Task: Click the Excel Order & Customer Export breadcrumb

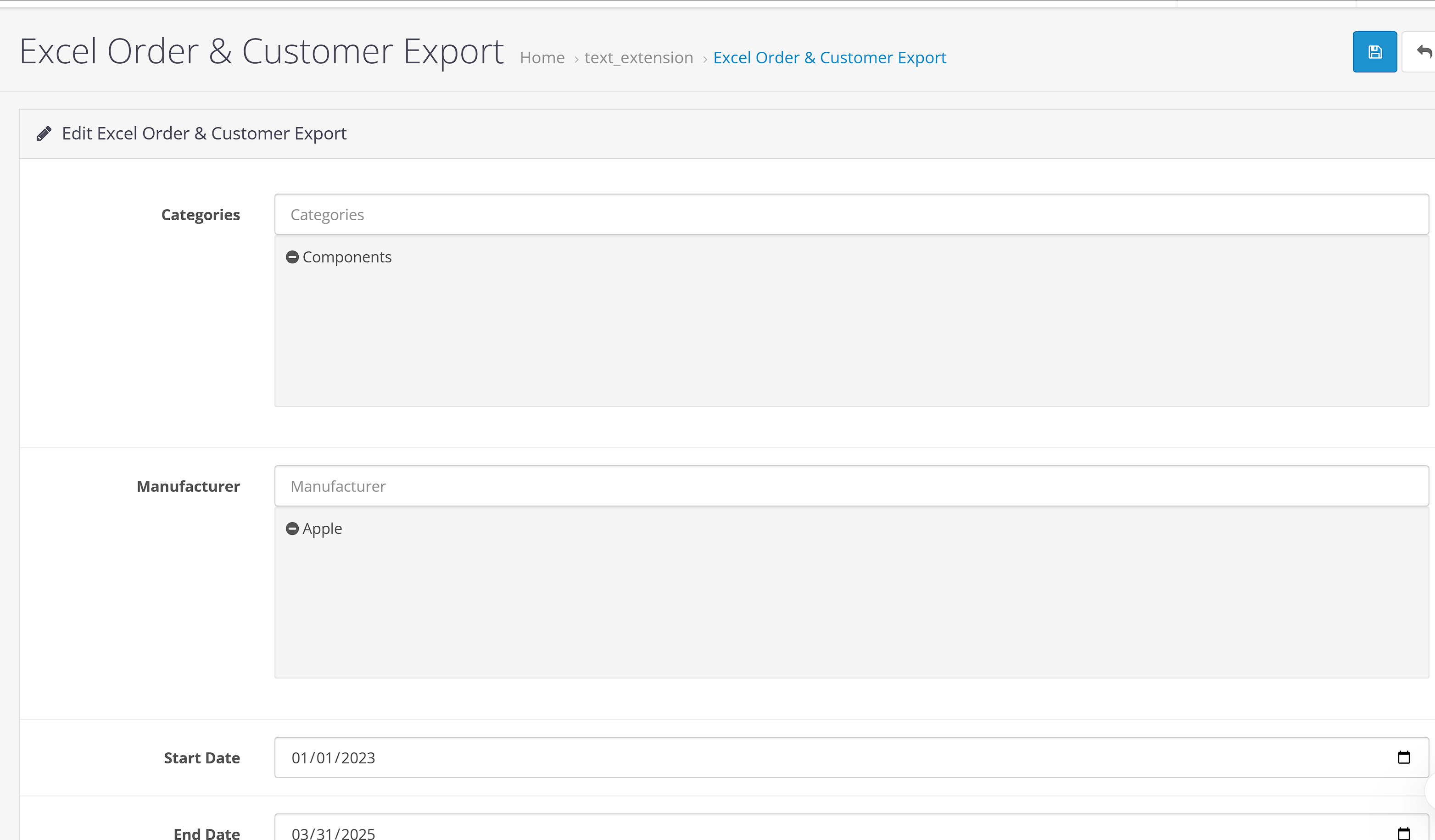Action: (829, 58)
